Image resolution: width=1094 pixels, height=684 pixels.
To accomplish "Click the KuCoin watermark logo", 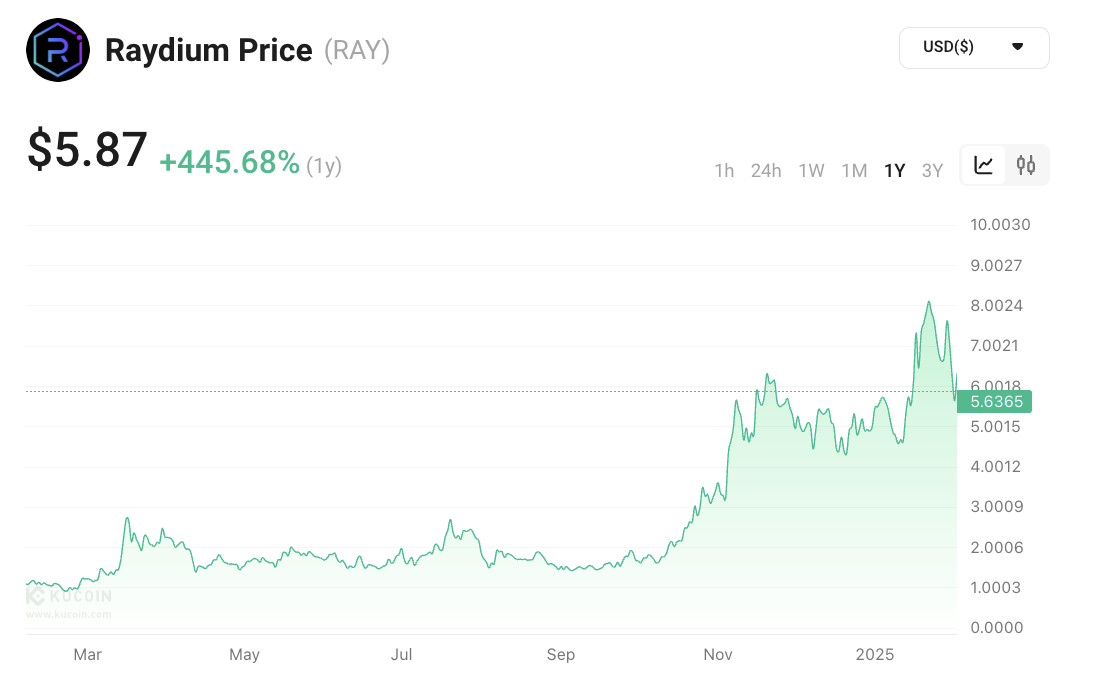I will (x=68, y=597).
